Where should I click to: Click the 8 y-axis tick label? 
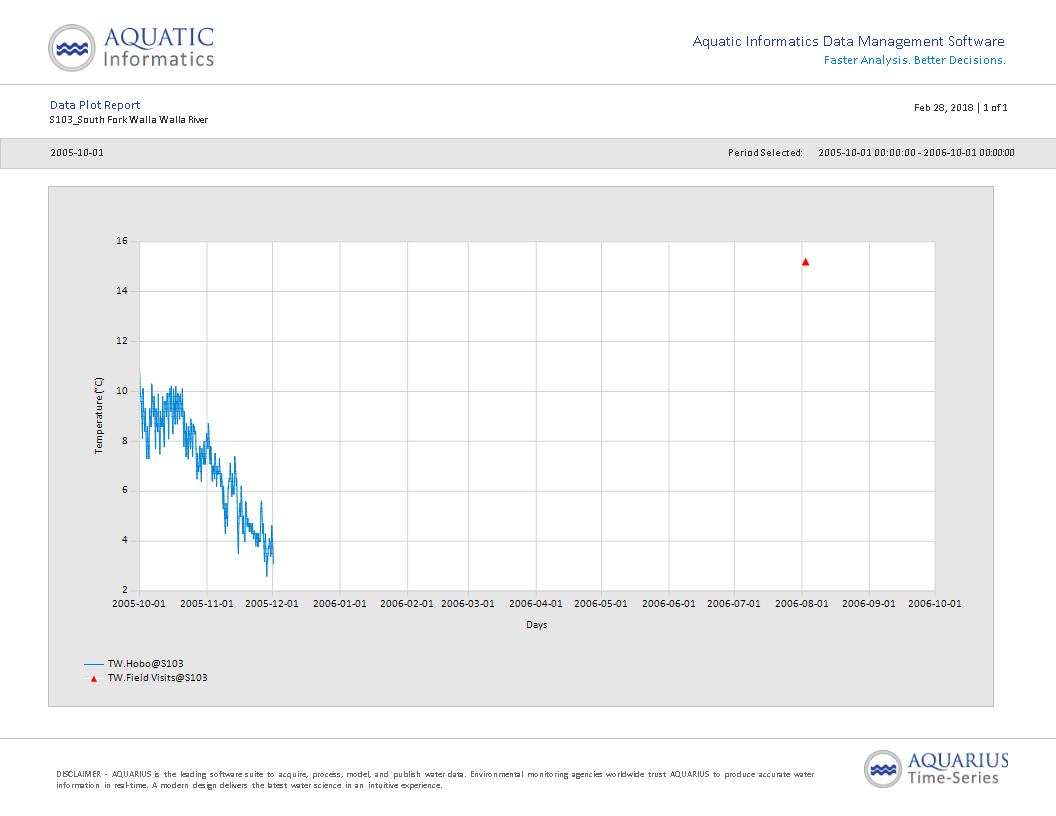[x=125, y=441]
